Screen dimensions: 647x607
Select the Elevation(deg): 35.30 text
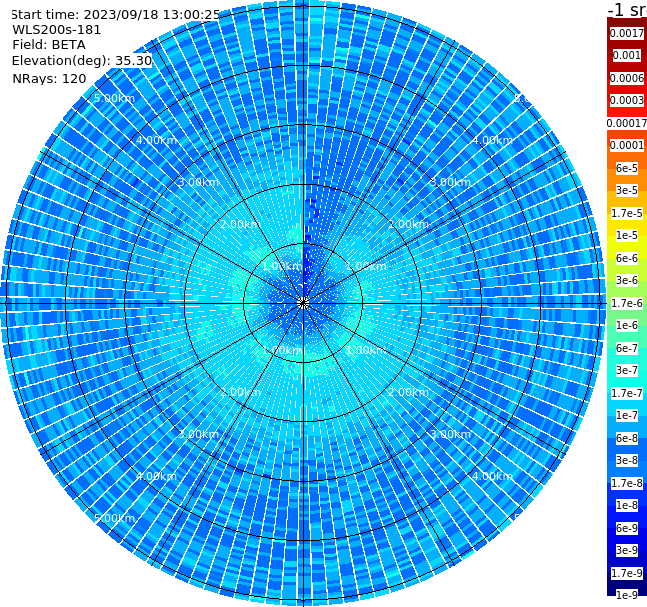[x=82, y=61]
